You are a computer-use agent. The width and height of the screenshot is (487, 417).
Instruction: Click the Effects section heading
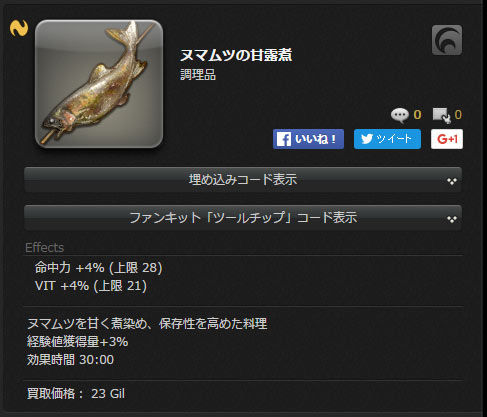pyautogui.click(x=44, y=248)
